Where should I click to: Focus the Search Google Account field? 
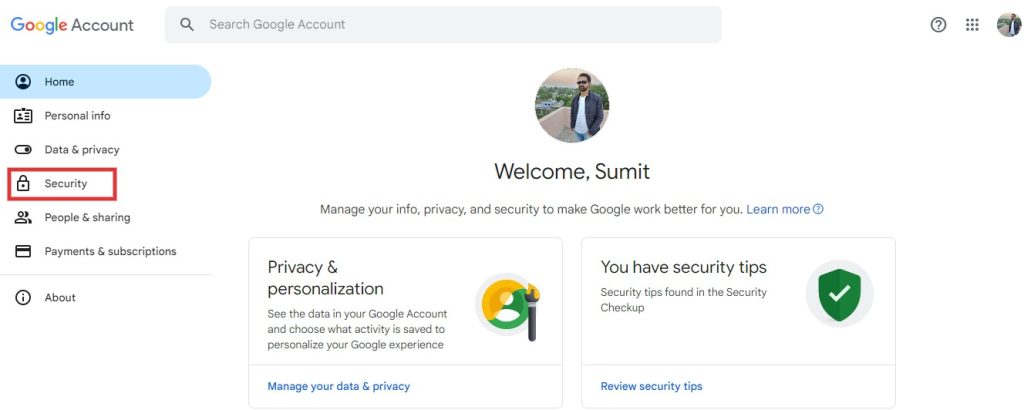pos(443,25)
